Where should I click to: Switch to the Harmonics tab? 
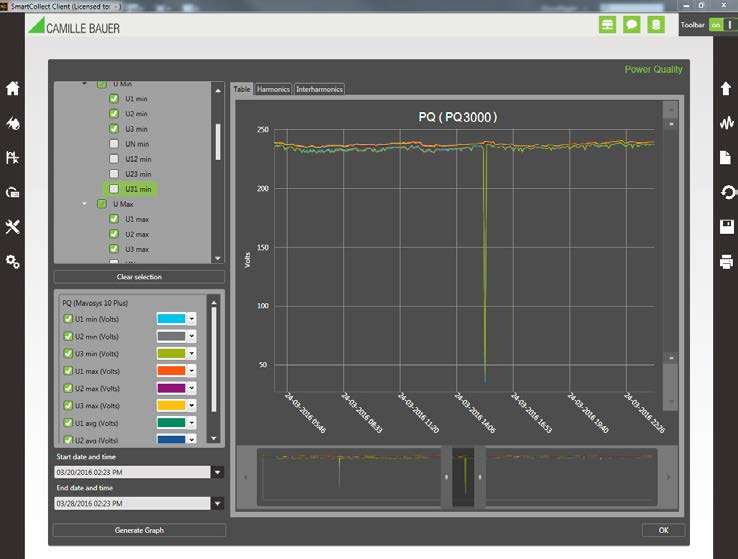[x=273, y=89]
